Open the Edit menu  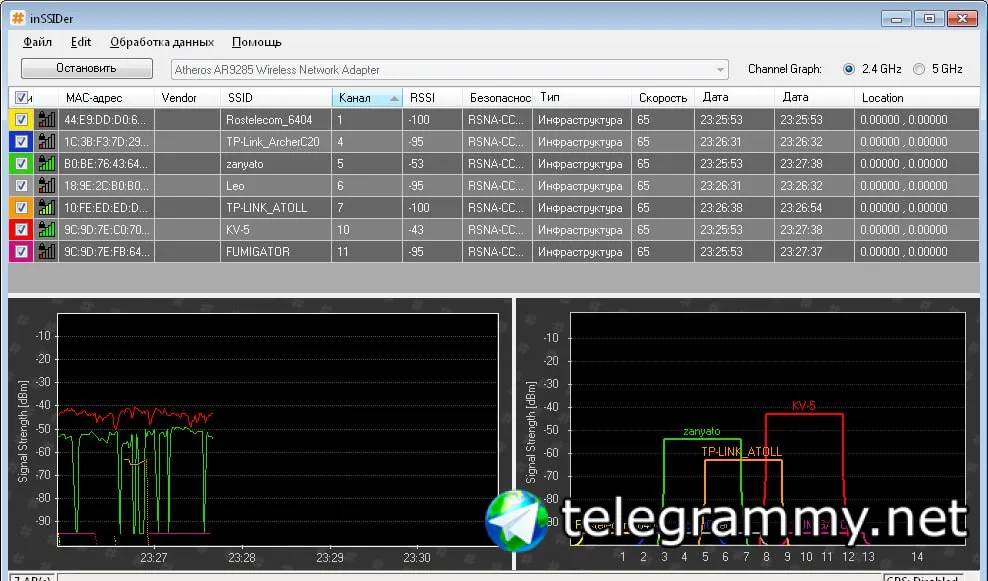81,42
